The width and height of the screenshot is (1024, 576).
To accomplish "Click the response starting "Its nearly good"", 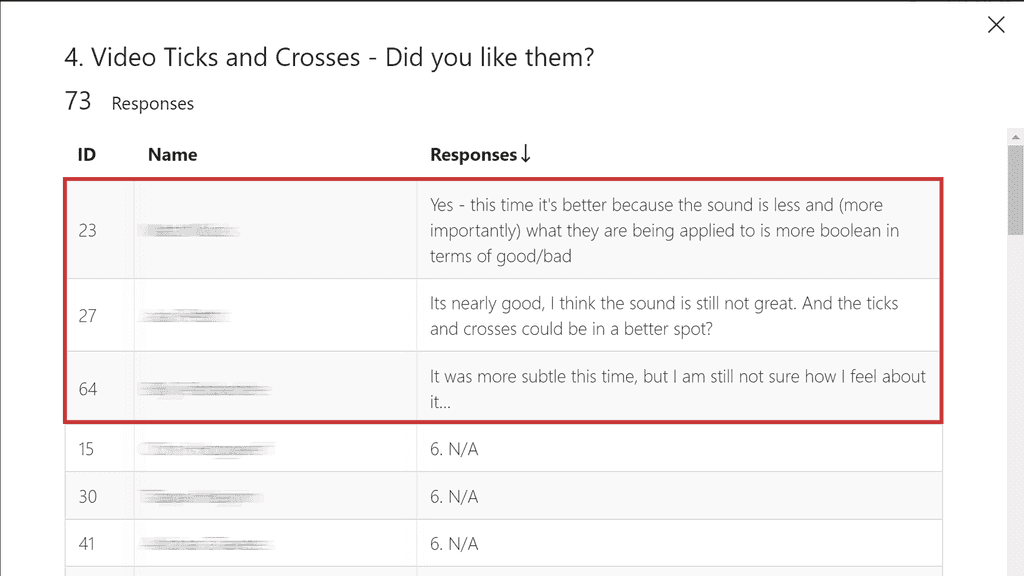I will (664, 315).
